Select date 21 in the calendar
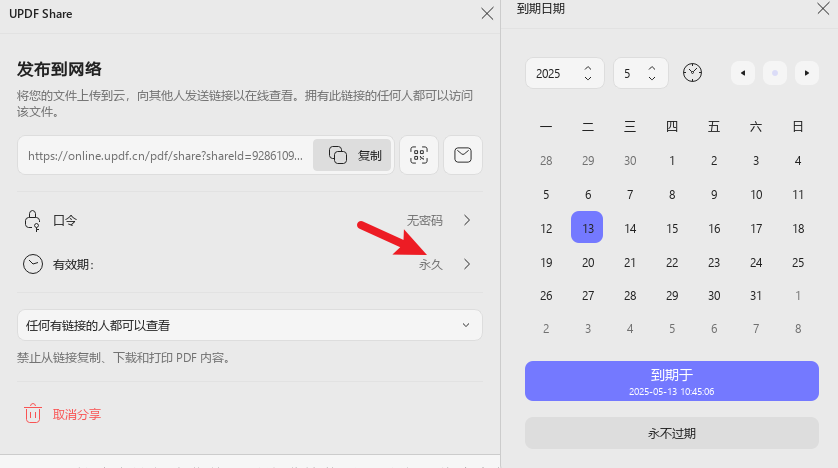This screenshot has height=468, width=838. (x=630, y=262)
